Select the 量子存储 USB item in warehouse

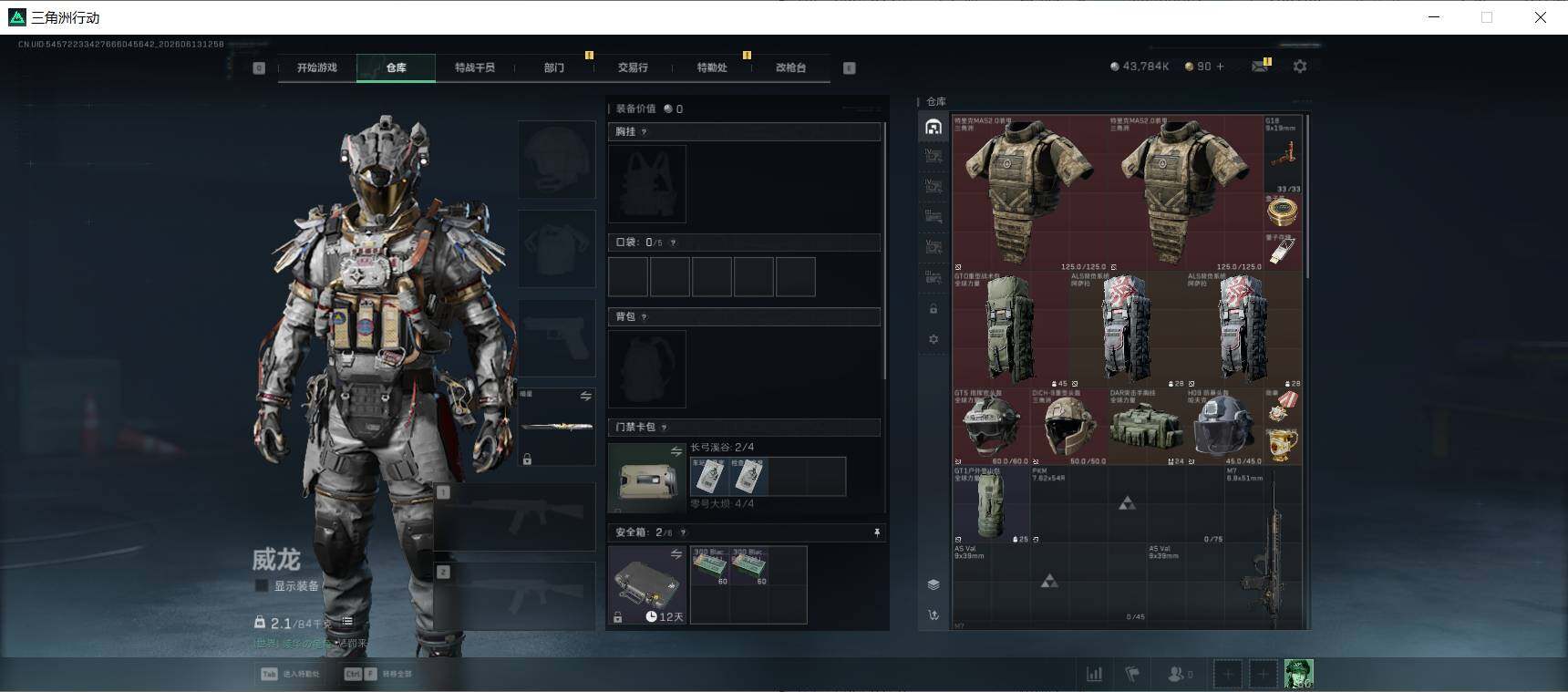click(1284, 252)
